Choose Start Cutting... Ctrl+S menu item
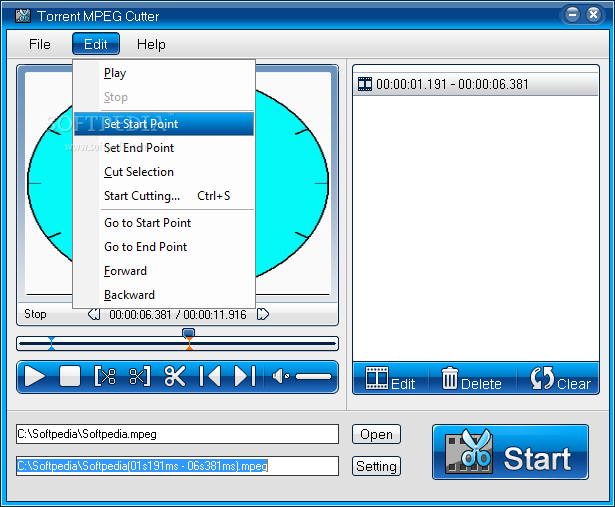The width and height of the screenshot is (615, 507). click(164, 196)
